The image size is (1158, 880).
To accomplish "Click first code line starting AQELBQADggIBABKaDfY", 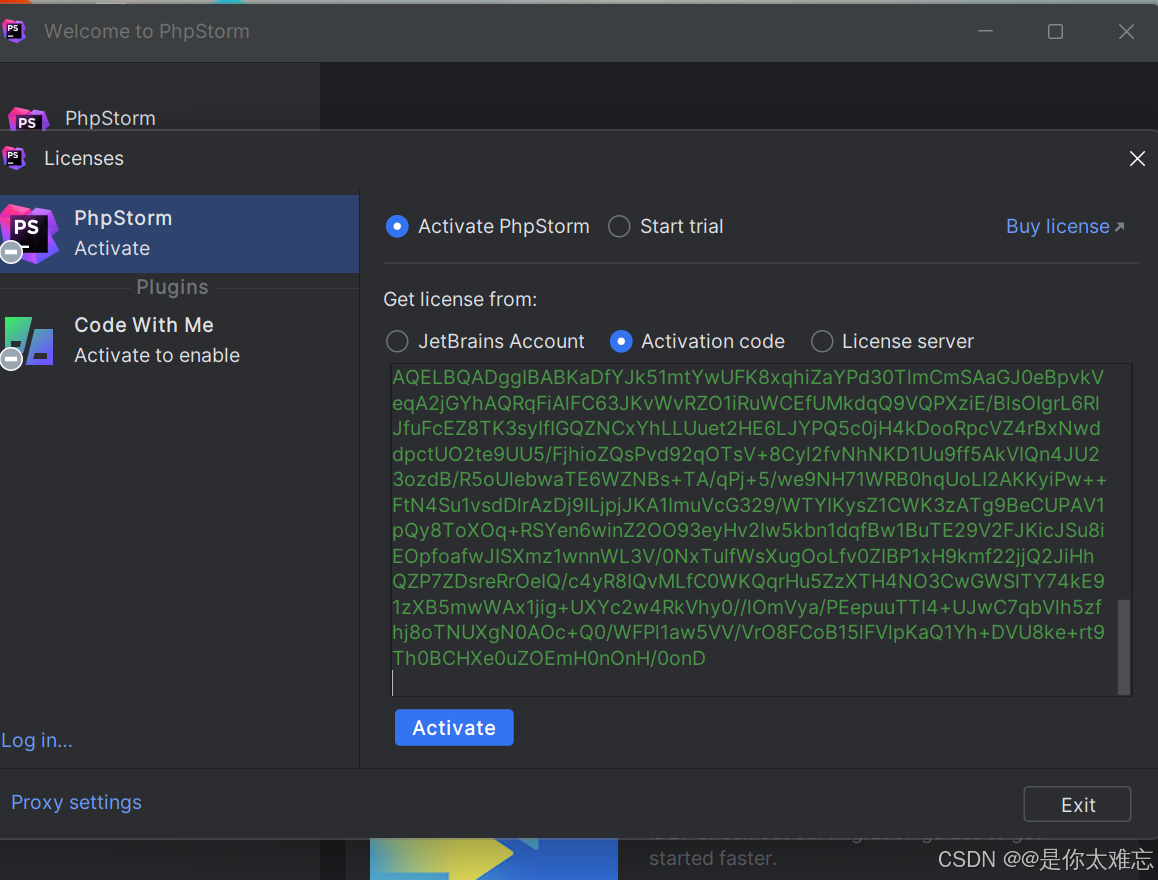I will [x=748, y=377].
